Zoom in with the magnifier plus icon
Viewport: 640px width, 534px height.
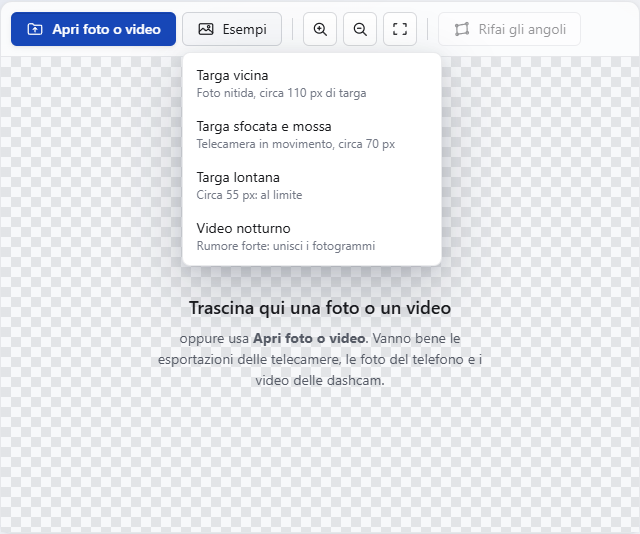(x=320, y=29)
